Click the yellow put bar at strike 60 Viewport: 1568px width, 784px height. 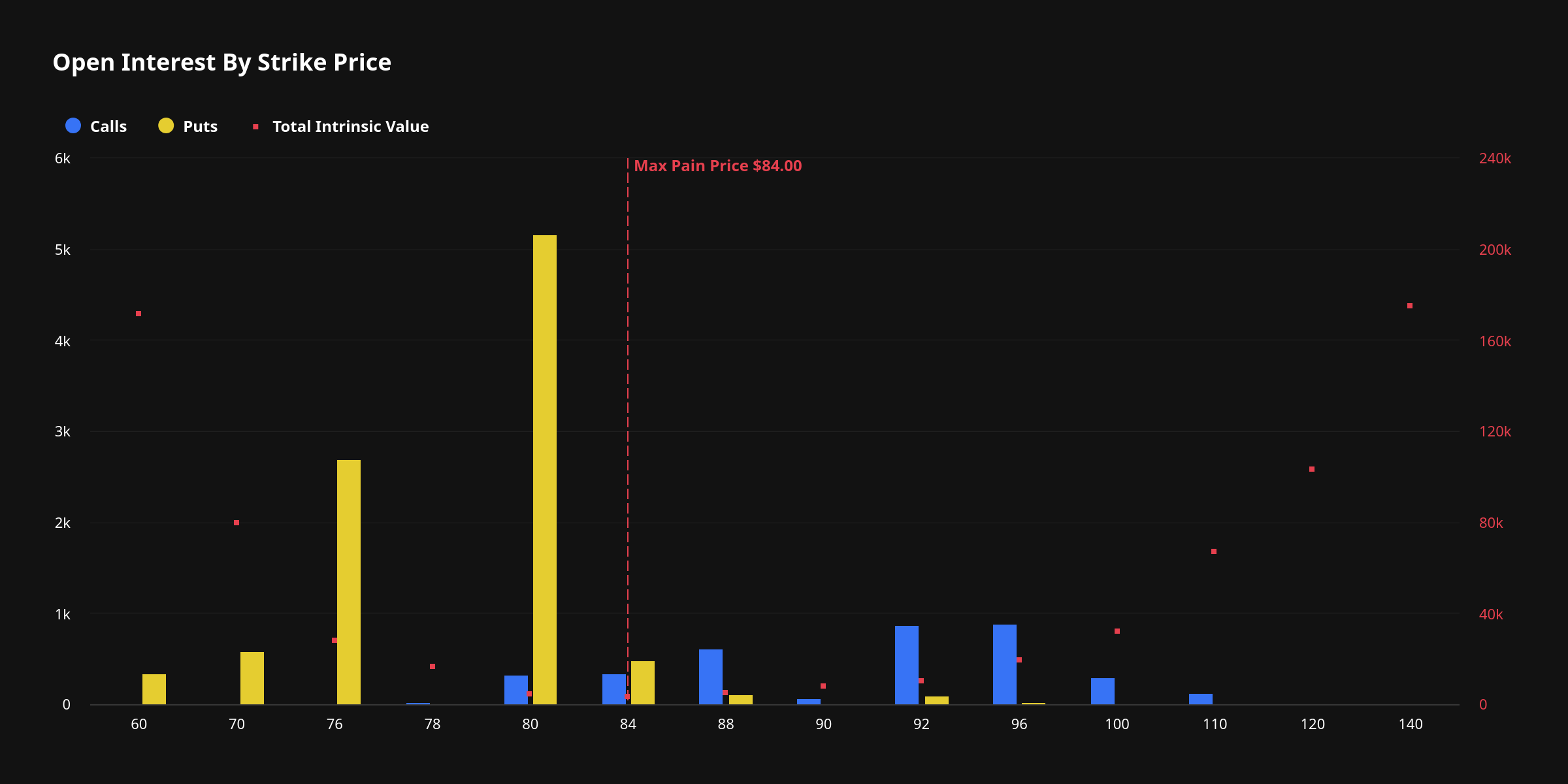point(154,689)
